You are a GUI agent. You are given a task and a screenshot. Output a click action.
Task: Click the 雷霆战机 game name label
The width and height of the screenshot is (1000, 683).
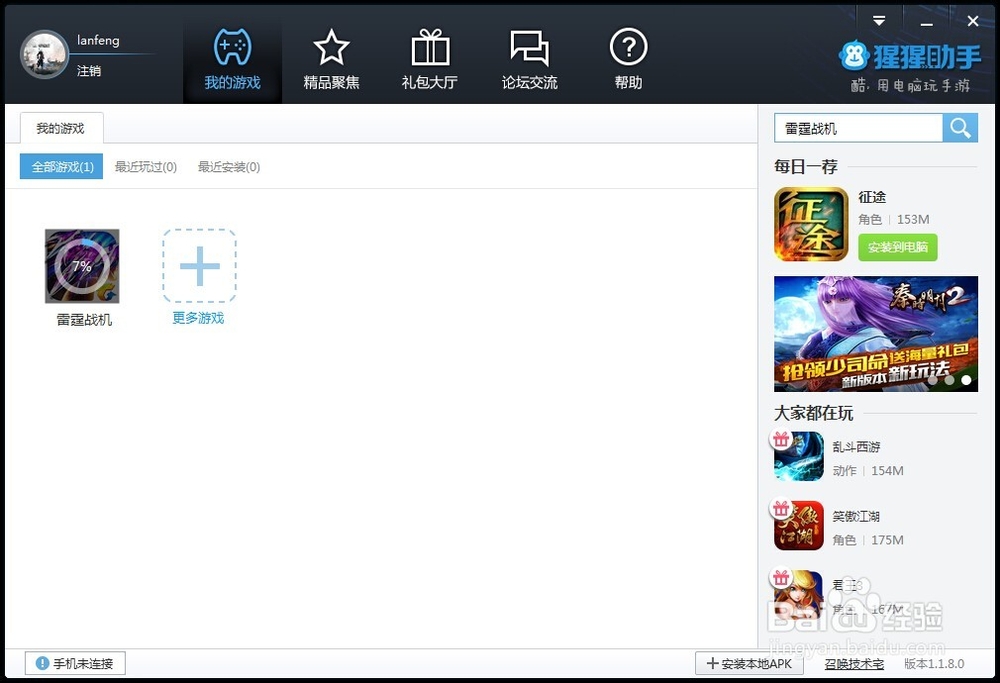[84, 319]
